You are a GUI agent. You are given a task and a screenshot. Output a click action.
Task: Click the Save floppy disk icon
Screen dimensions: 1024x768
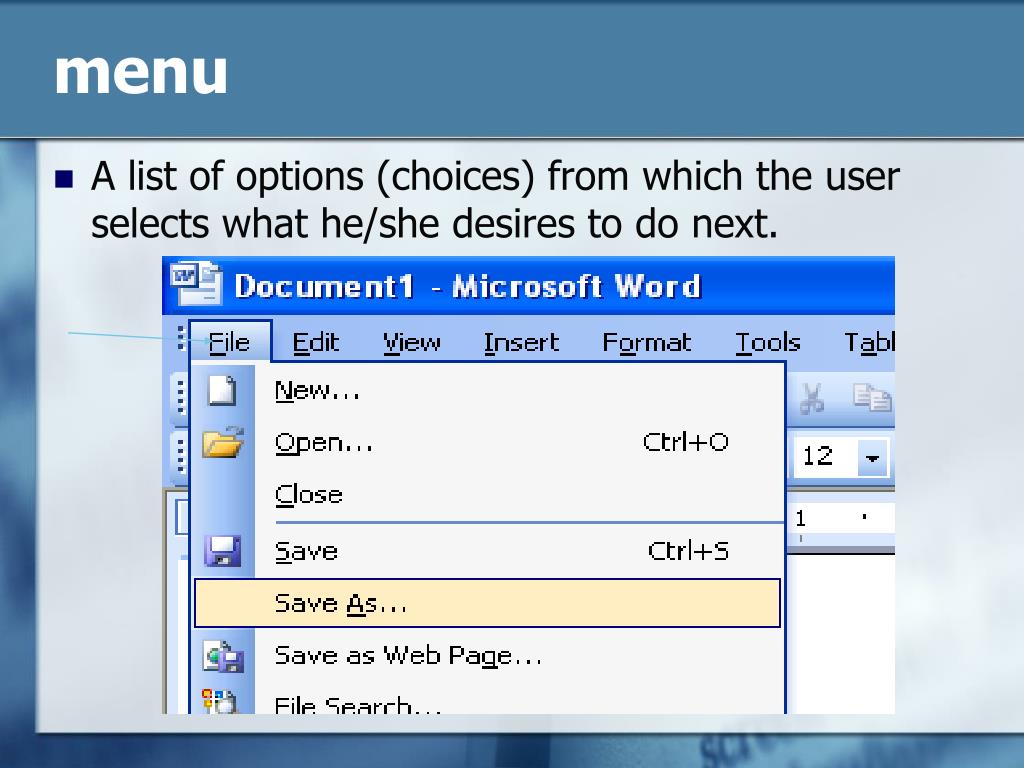(223, 551)
